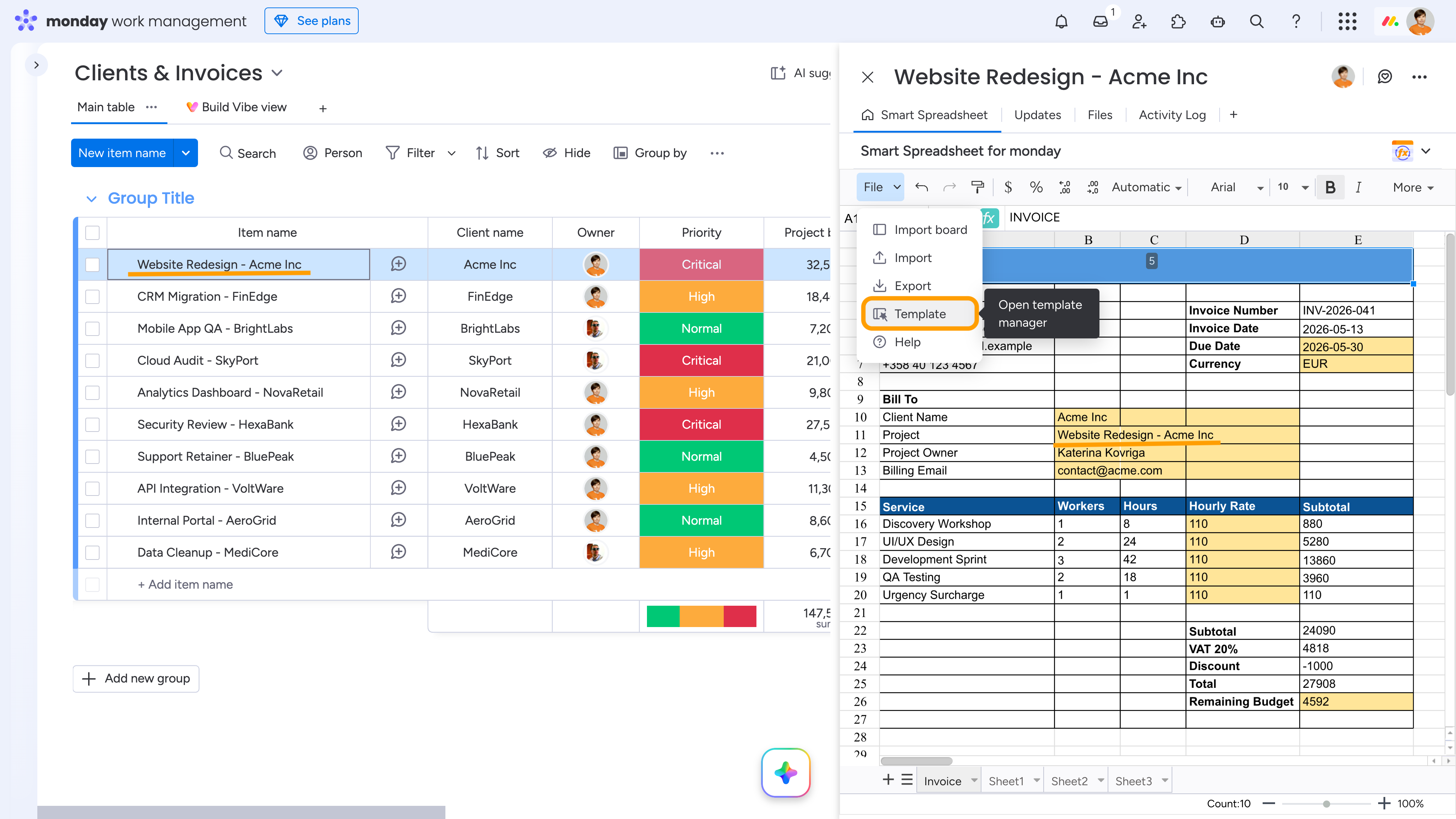Toggle italic formatting in spreadsheet
The image size is (1456, 819).
(1358, 187)
